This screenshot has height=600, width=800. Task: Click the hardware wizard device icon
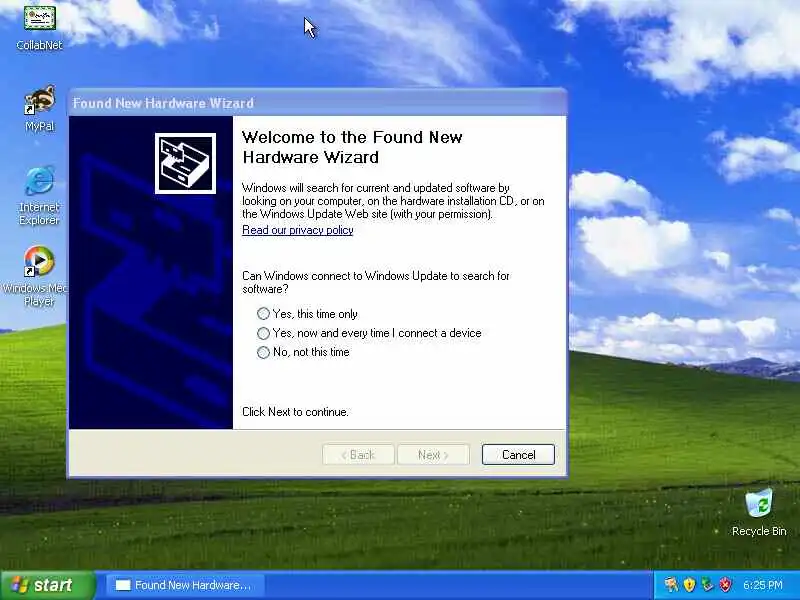coord(185,163)
